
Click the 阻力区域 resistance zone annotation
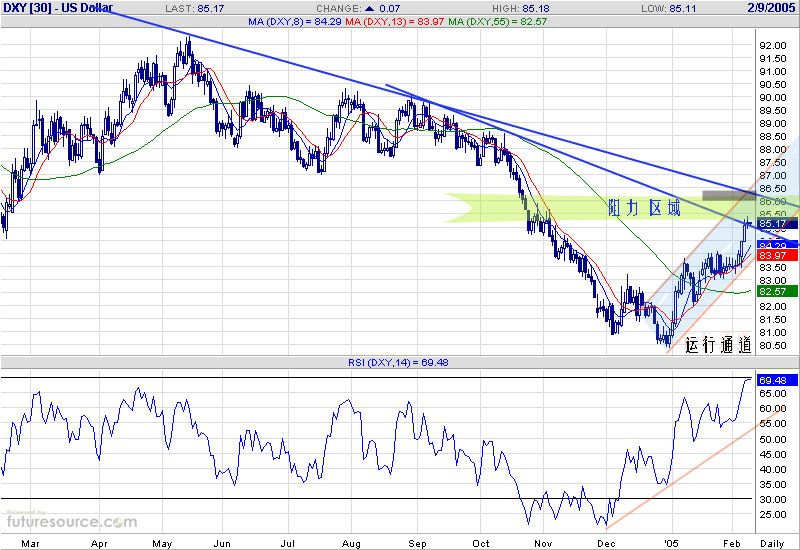pyautogui.click(x=643, y=208)
